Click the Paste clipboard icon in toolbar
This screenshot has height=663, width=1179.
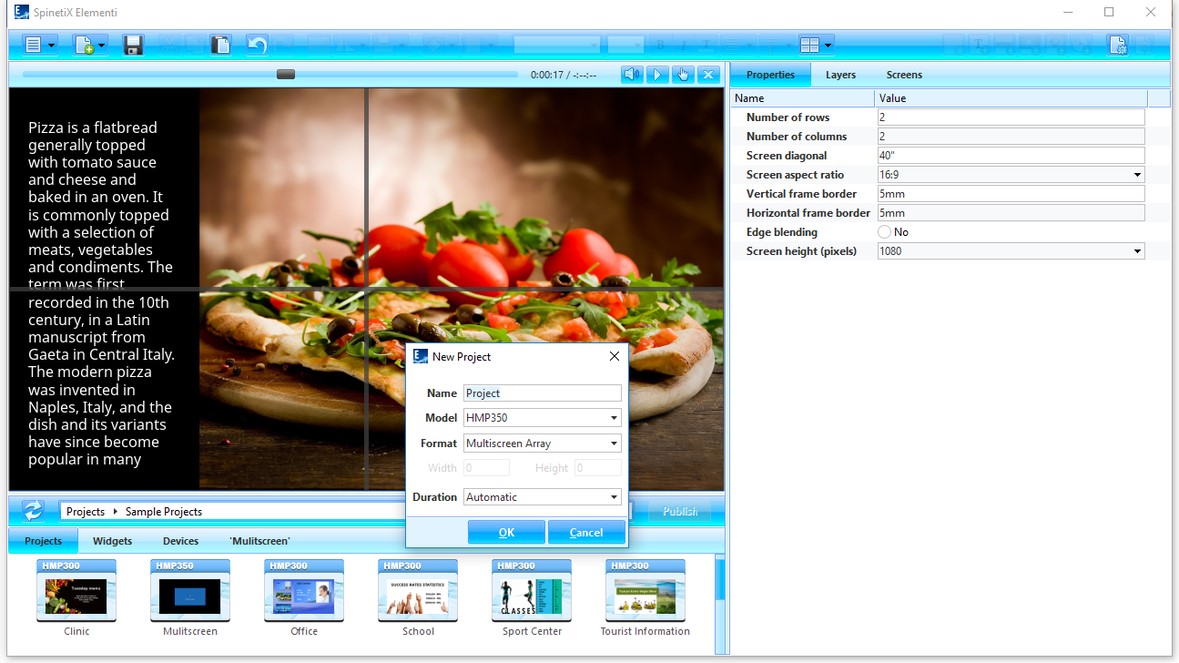[220, 45]
